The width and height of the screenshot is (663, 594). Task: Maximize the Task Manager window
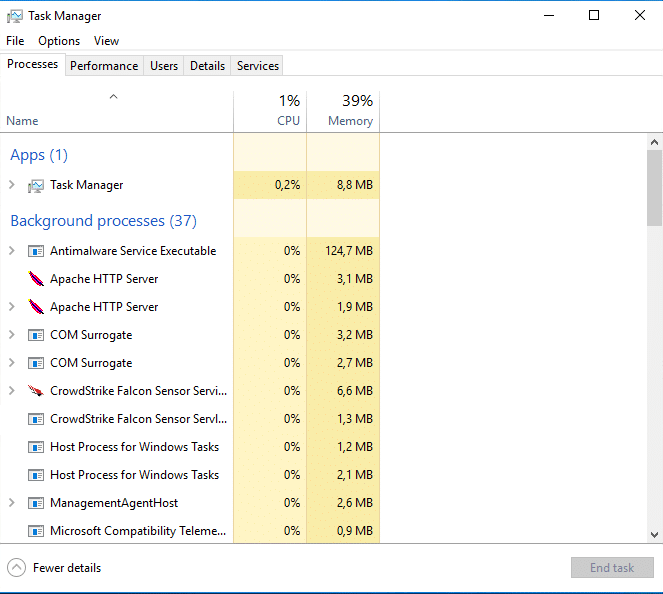[594, 16]
